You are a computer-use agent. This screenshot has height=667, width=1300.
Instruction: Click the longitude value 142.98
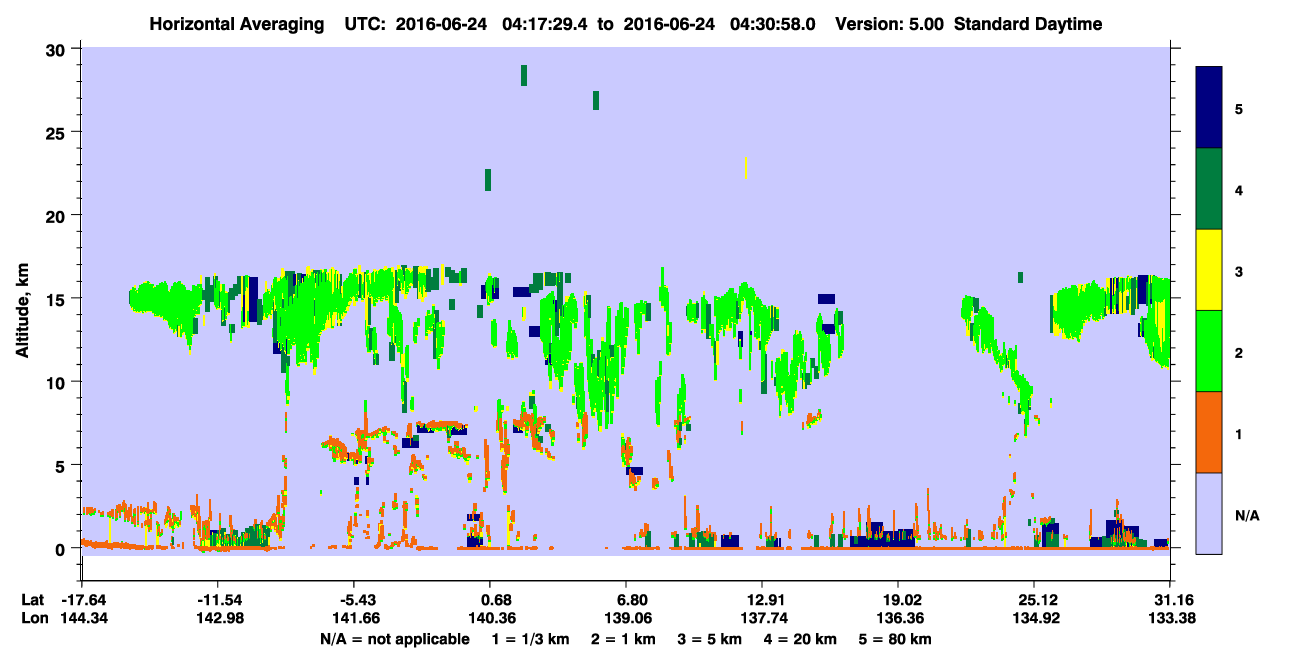tap(221, 618)
